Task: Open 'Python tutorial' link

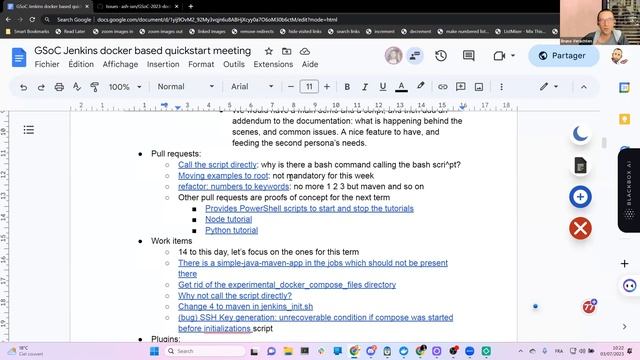Action: pos(231,230)
